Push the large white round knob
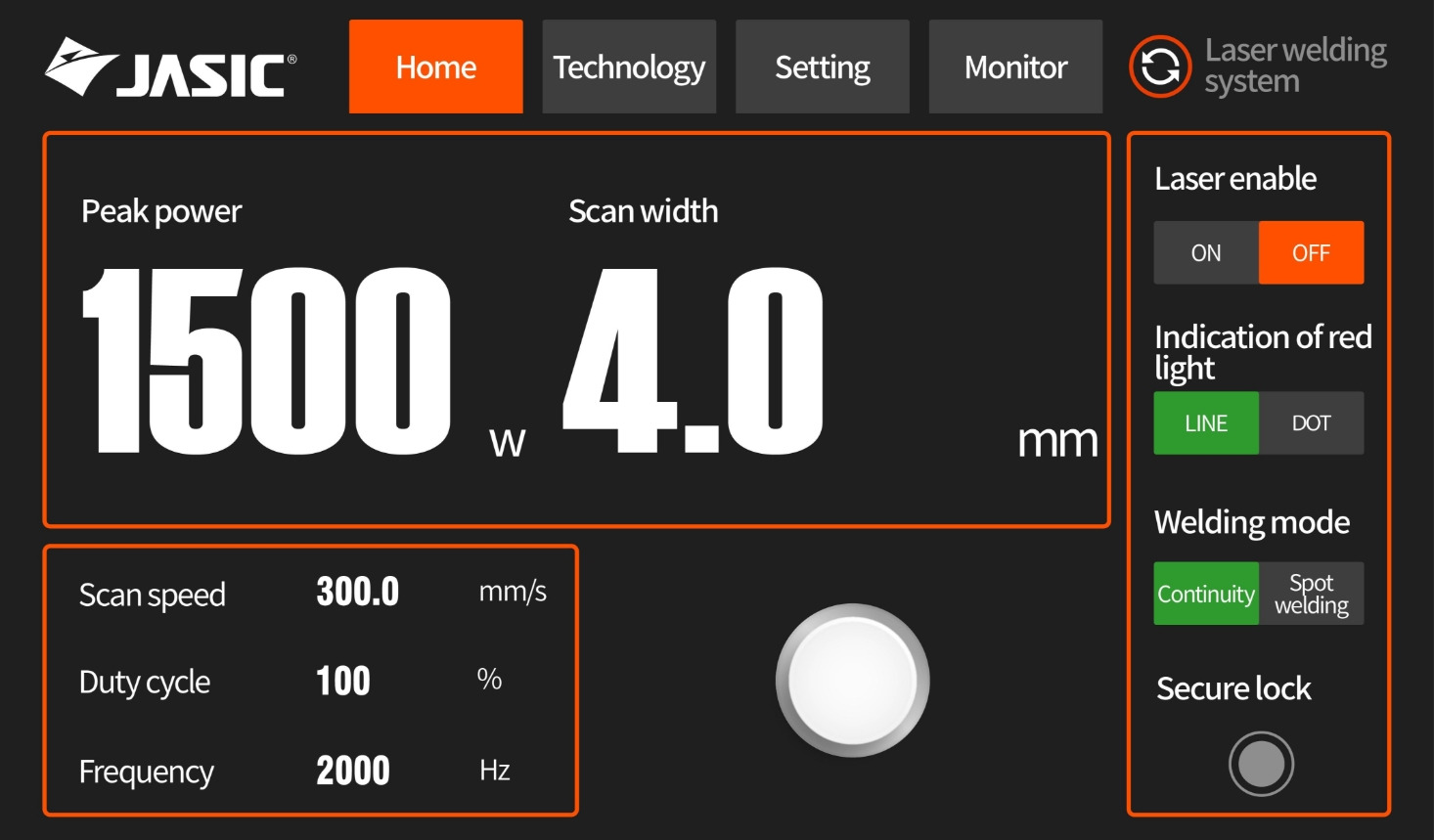1434x840 pixels. click(x=852, y=681)
